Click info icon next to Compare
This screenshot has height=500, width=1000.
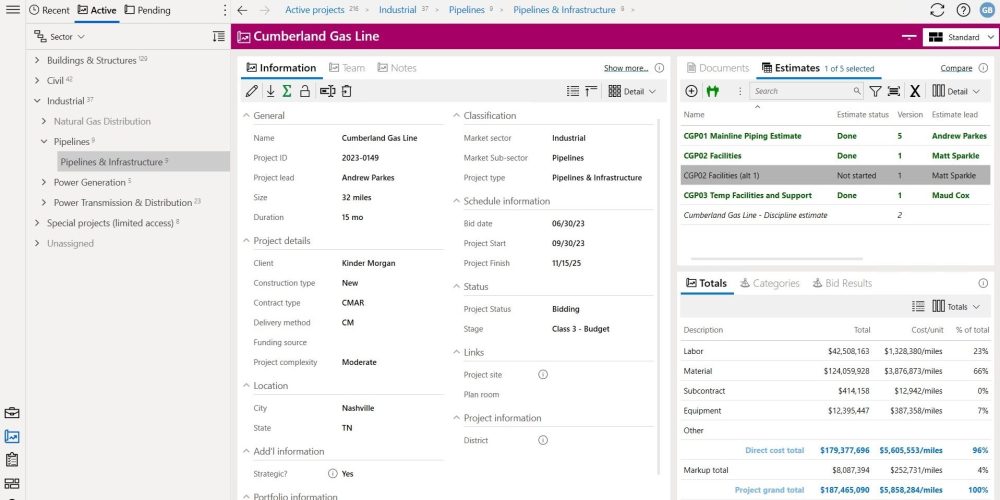(983, 68)
